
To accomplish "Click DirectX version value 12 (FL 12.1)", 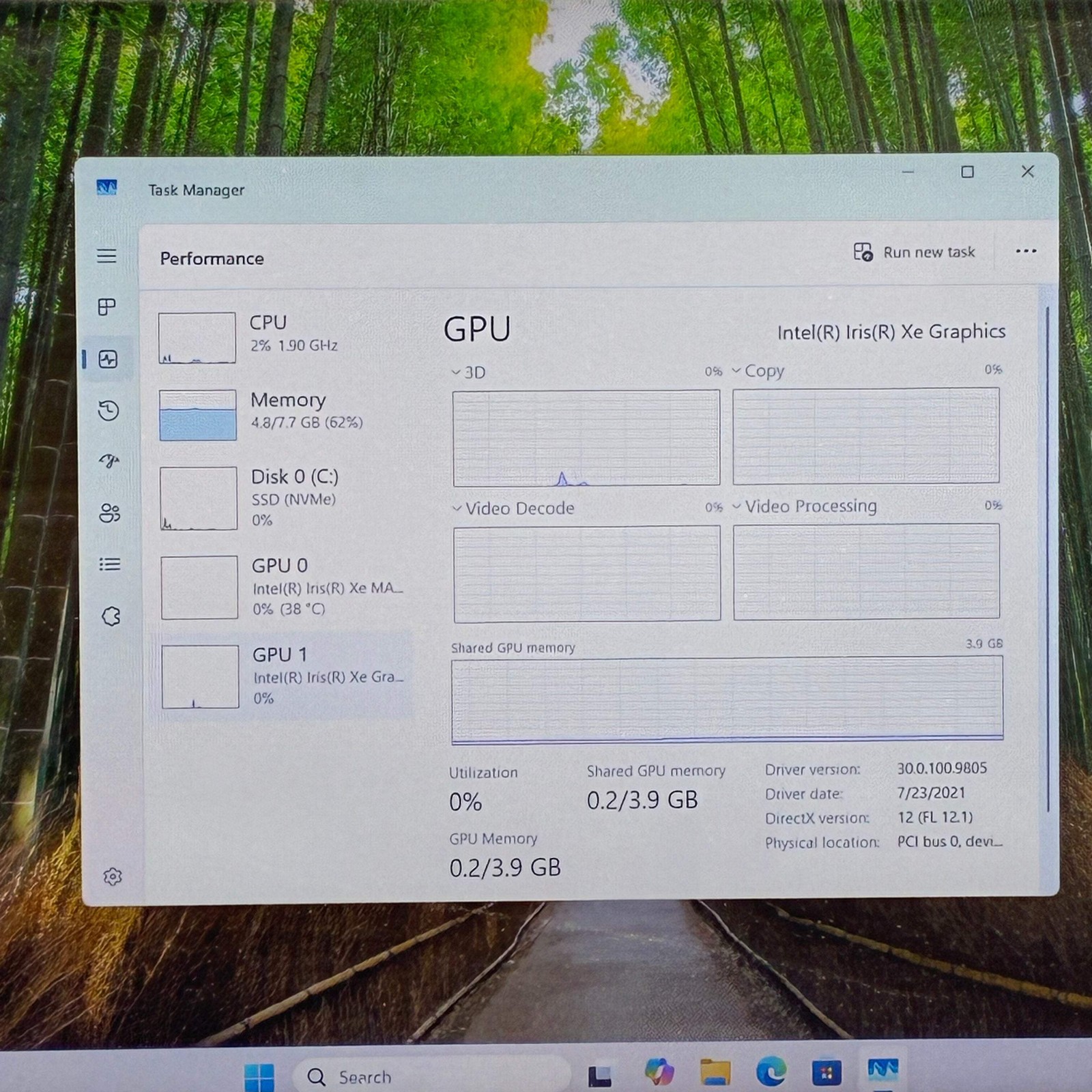I will click(x=935, y=818).
